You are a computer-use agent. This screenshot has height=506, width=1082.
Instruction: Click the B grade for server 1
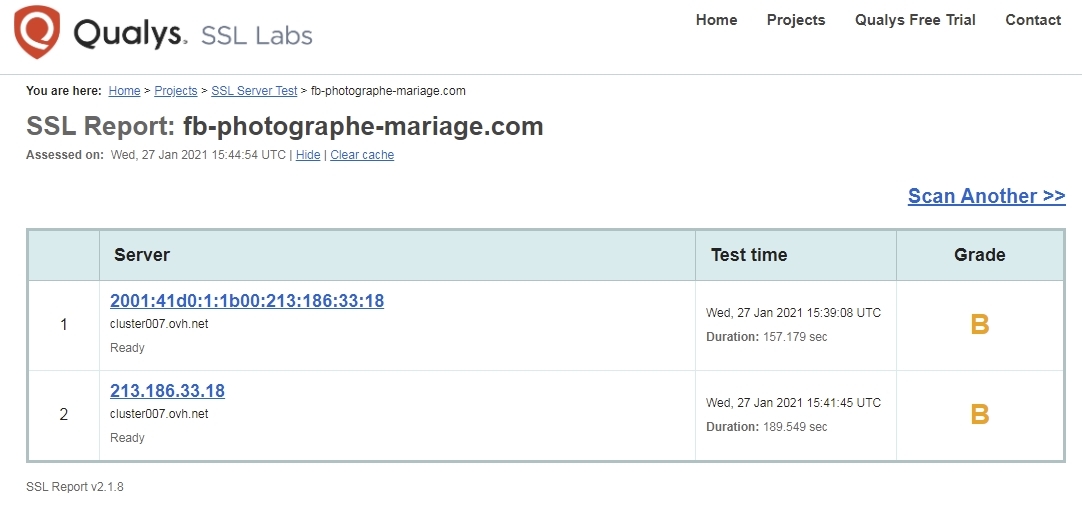point(980,324)
